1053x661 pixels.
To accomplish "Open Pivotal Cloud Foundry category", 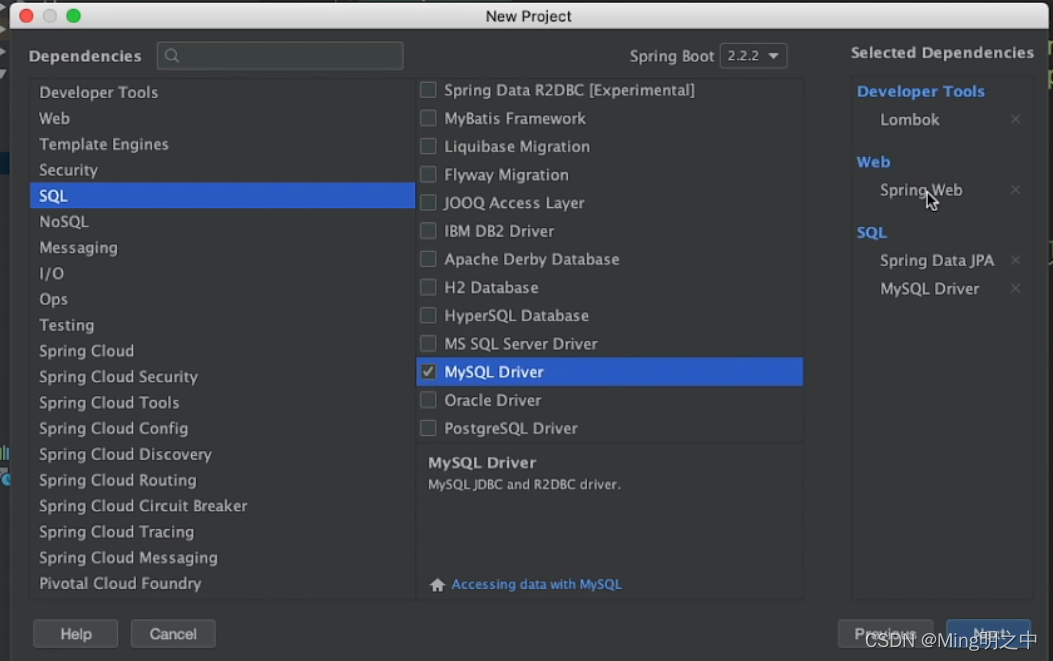I will pos(222,584).
